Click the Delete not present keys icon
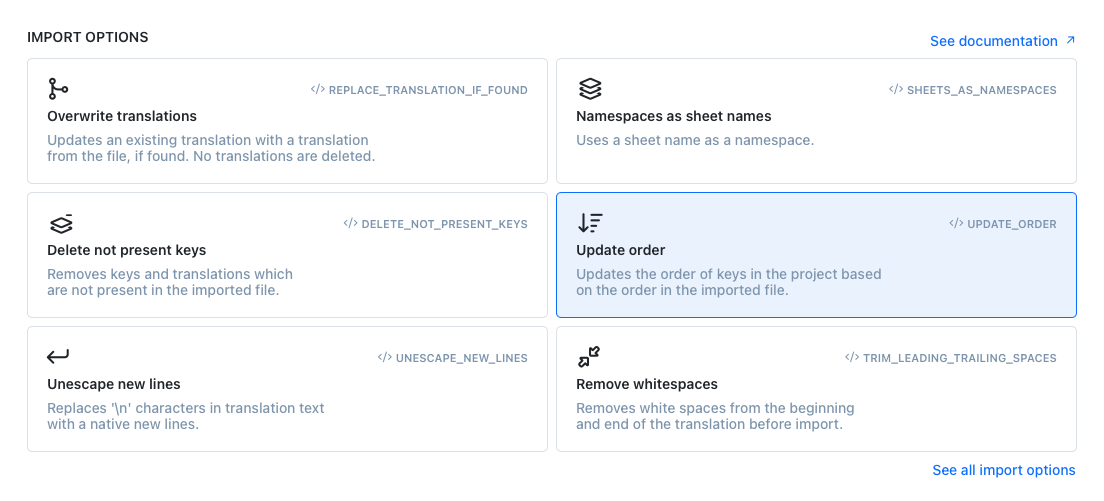 (61, 224)
